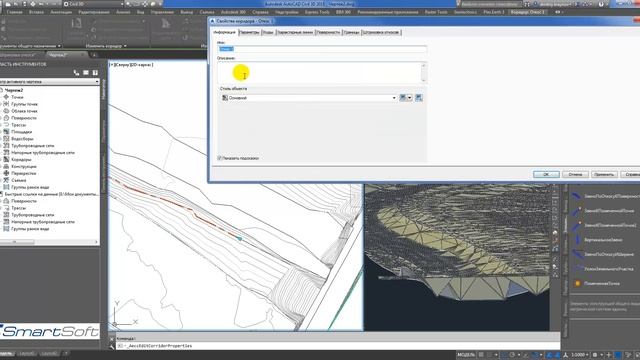Click МОДЕЛЬ button in status bar
This screenshot has height=360, width=640.
pyautogui.click(x=466, y=355)
